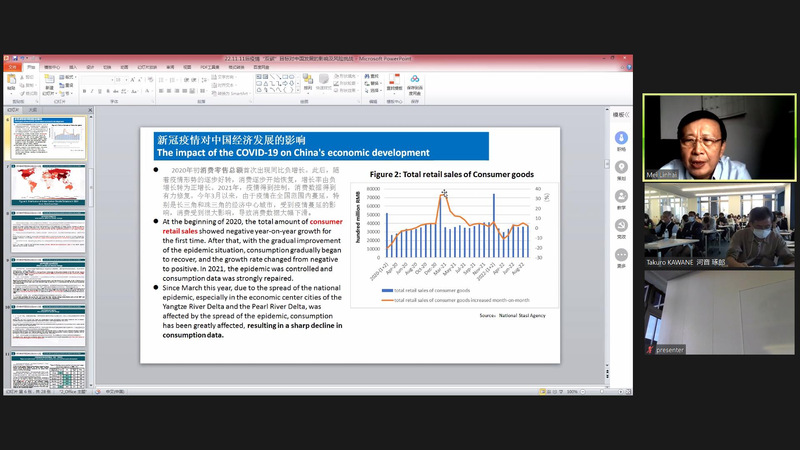Click the Find Template icon in ribbon
800x450 pixels.
pos(393,82)
